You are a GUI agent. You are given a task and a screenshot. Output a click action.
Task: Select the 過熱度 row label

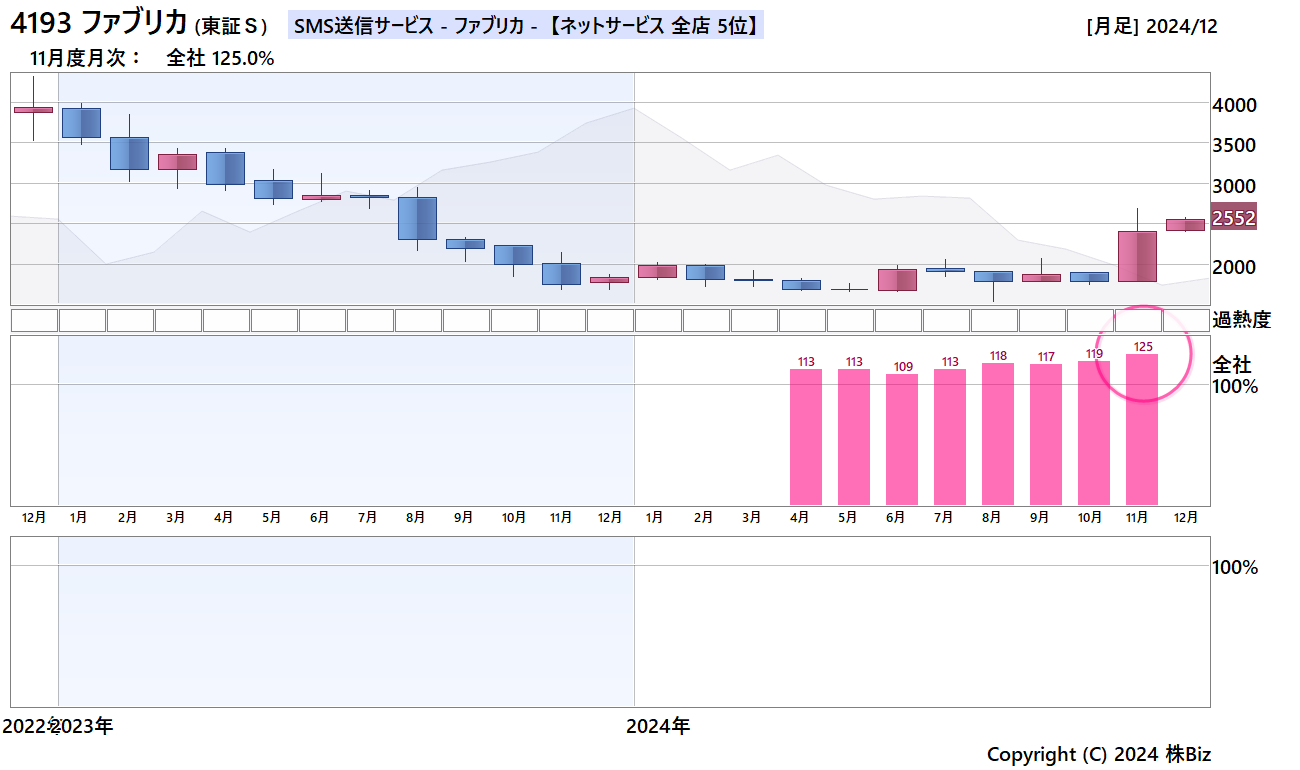tap(1241, 320)
